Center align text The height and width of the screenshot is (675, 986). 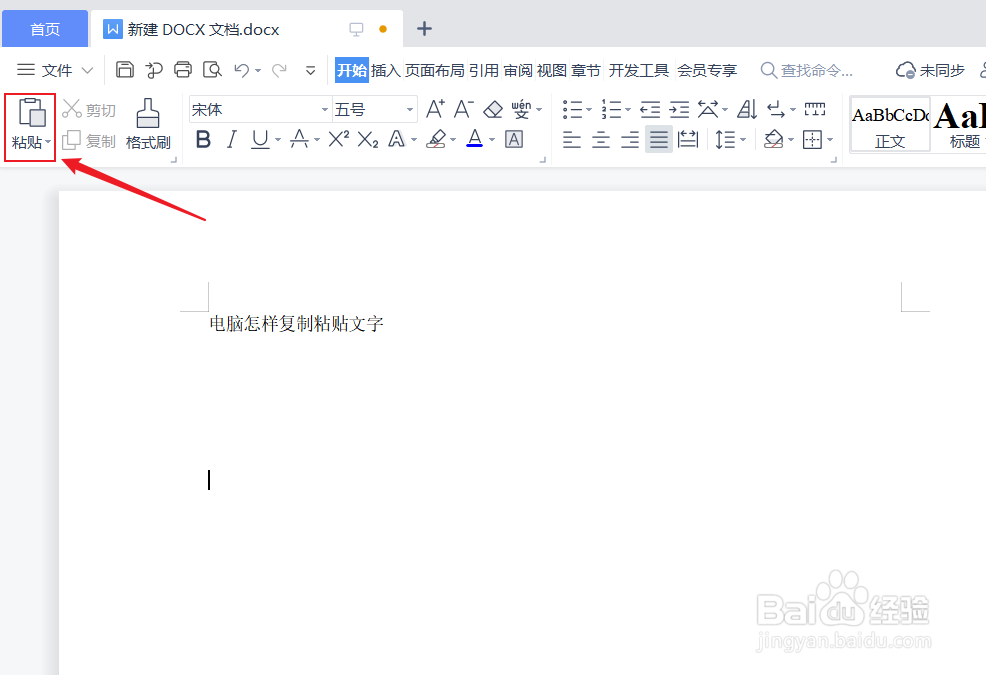[601, 139]
